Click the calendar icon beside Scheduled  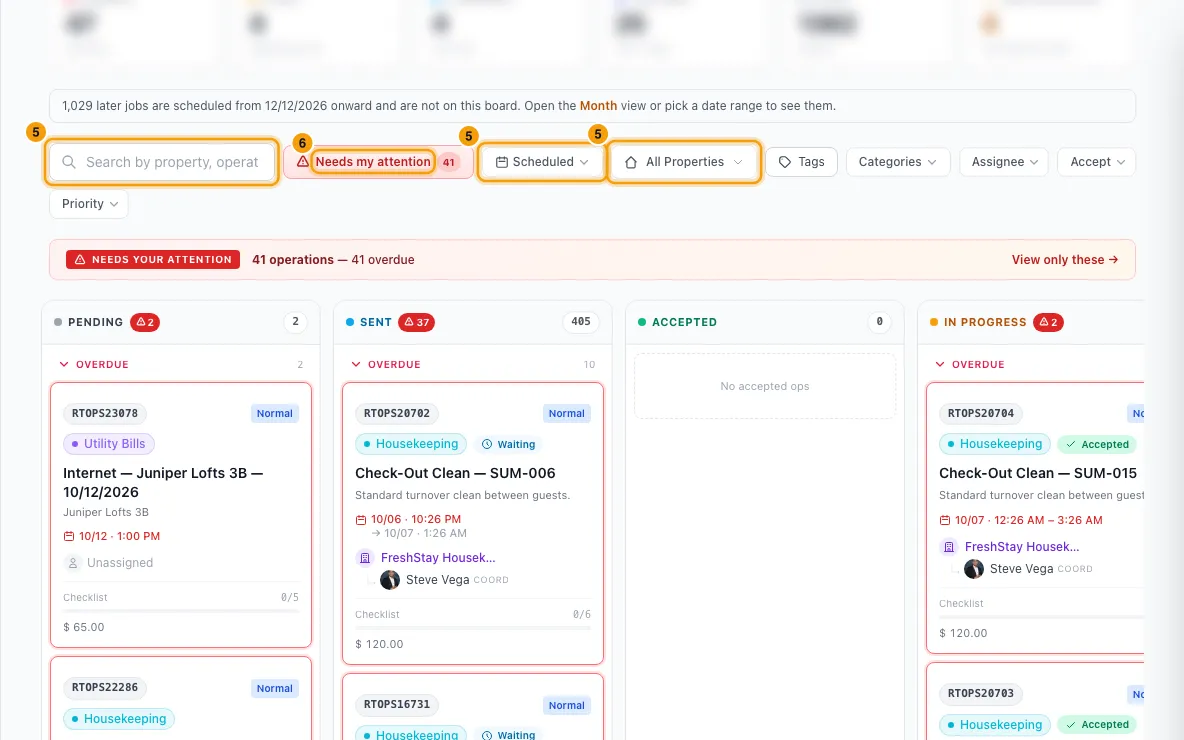pos(501,162)
